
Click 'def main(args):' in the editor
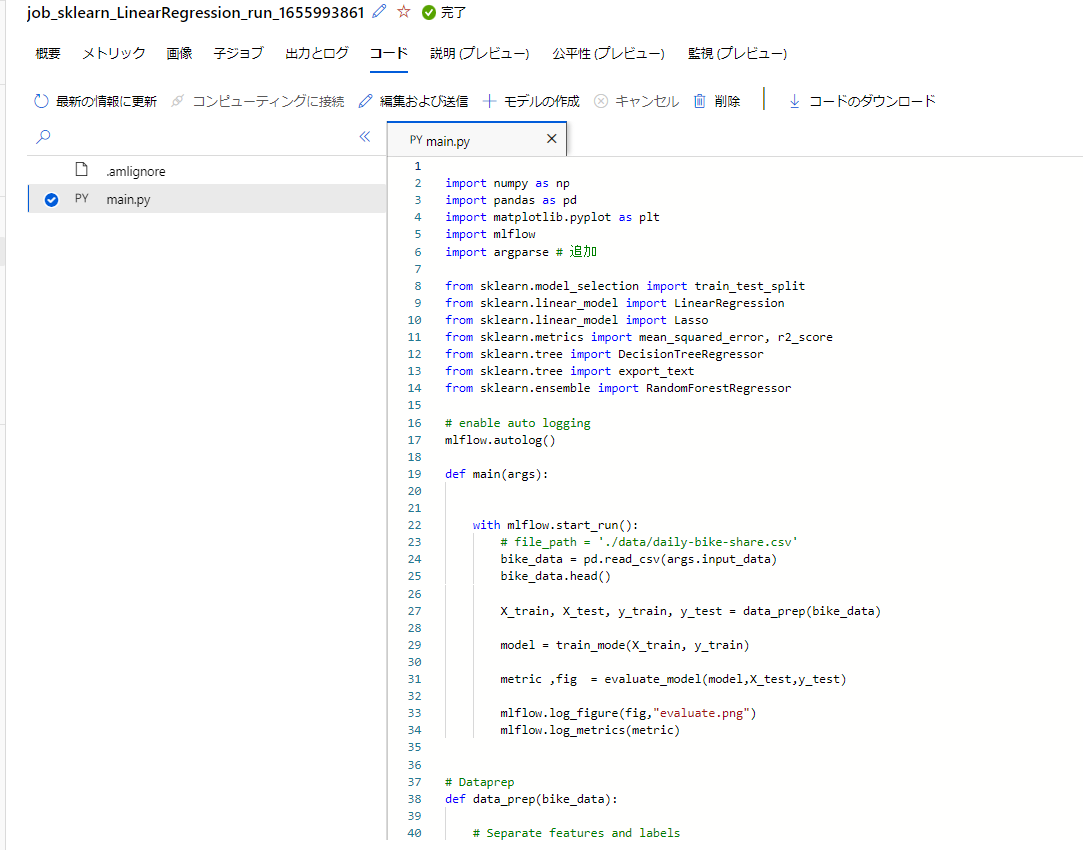497,474
